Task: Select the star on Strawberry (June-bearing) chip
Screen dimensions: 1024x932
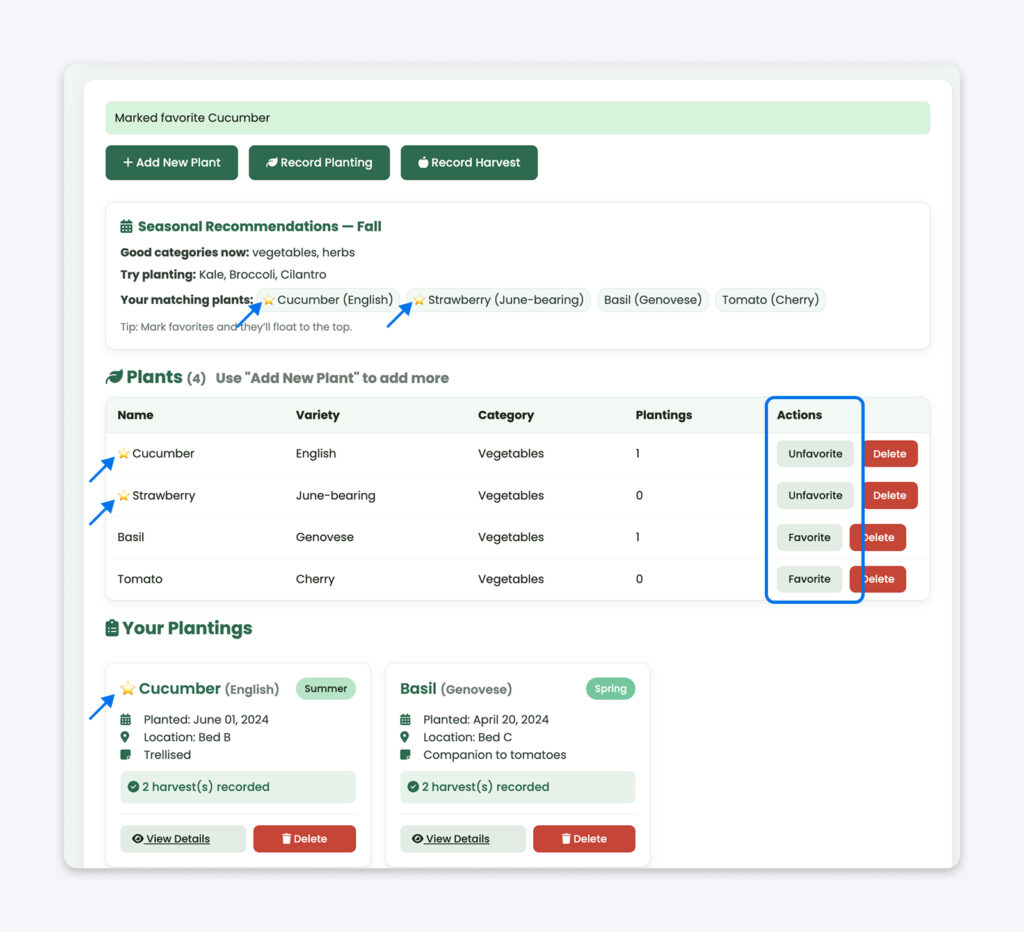Action: tap(417, 299)
